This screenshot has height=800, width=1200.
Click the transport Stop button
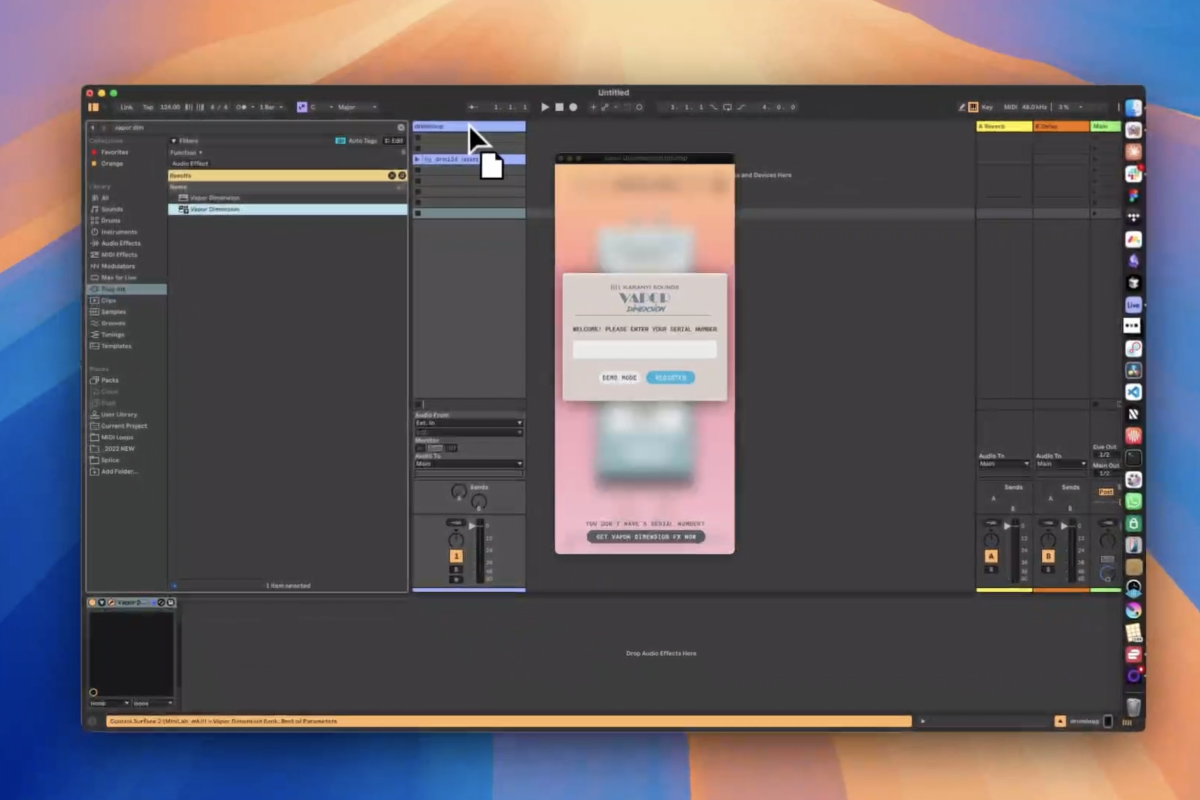[x=559, y=107]
